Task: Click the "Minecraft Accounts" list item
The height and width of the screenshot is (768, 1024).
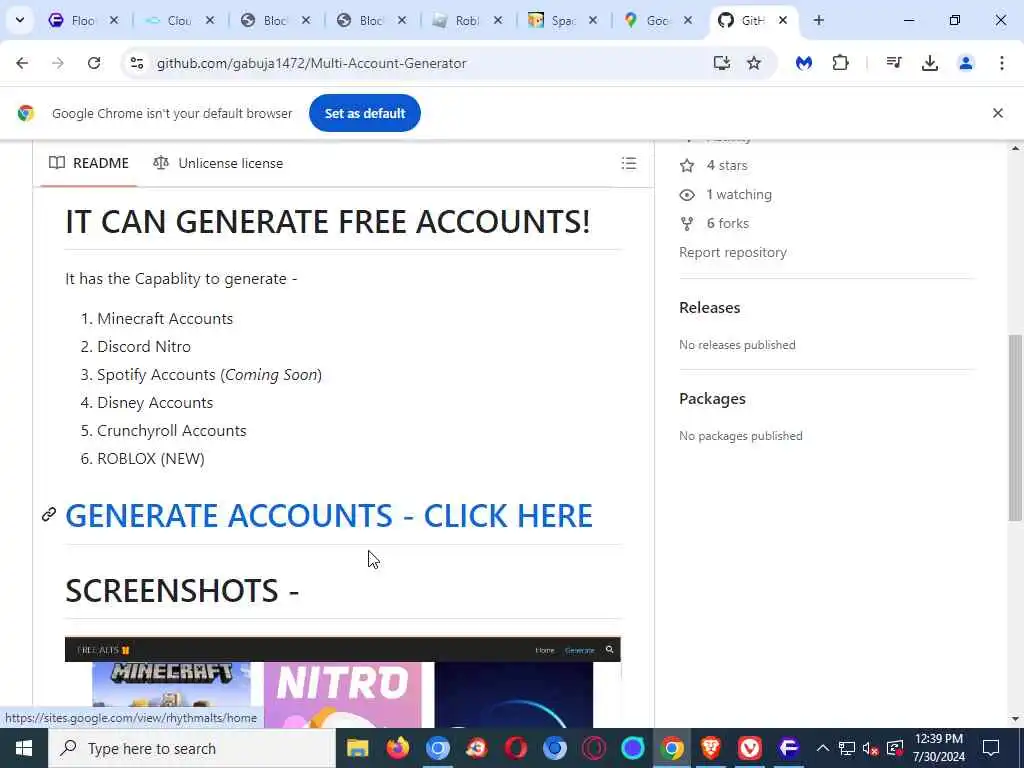Action: (165, 319)
